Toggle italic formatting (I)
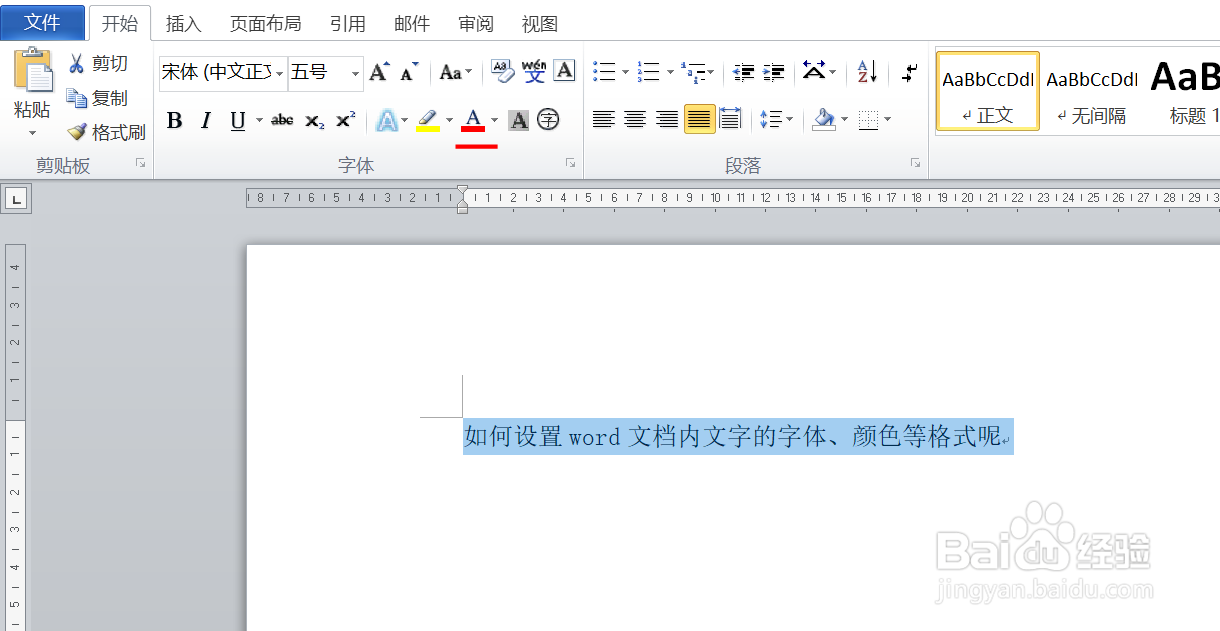 pos(205,121)
